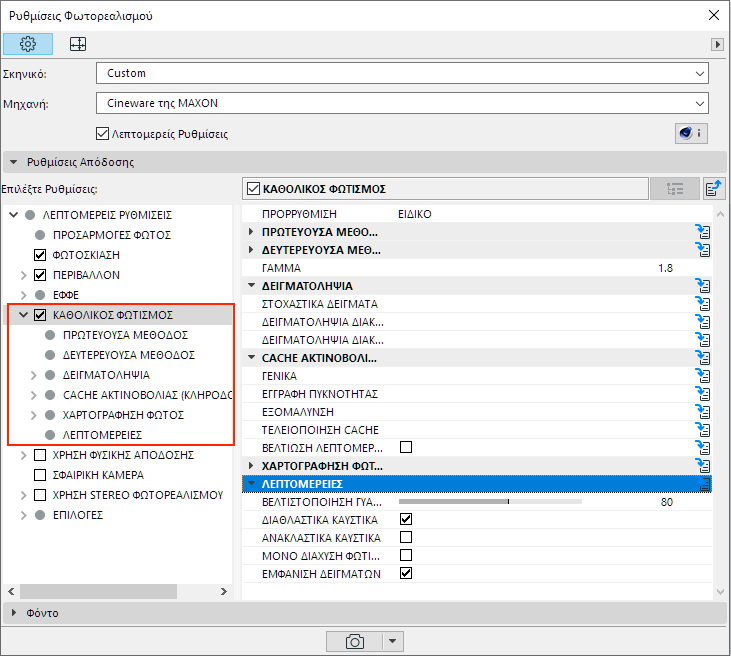Click the ΠΡΟΡΡΥΘΜΙΣΗ value ΕΙΔΙΚΟ

coord(415,214)
